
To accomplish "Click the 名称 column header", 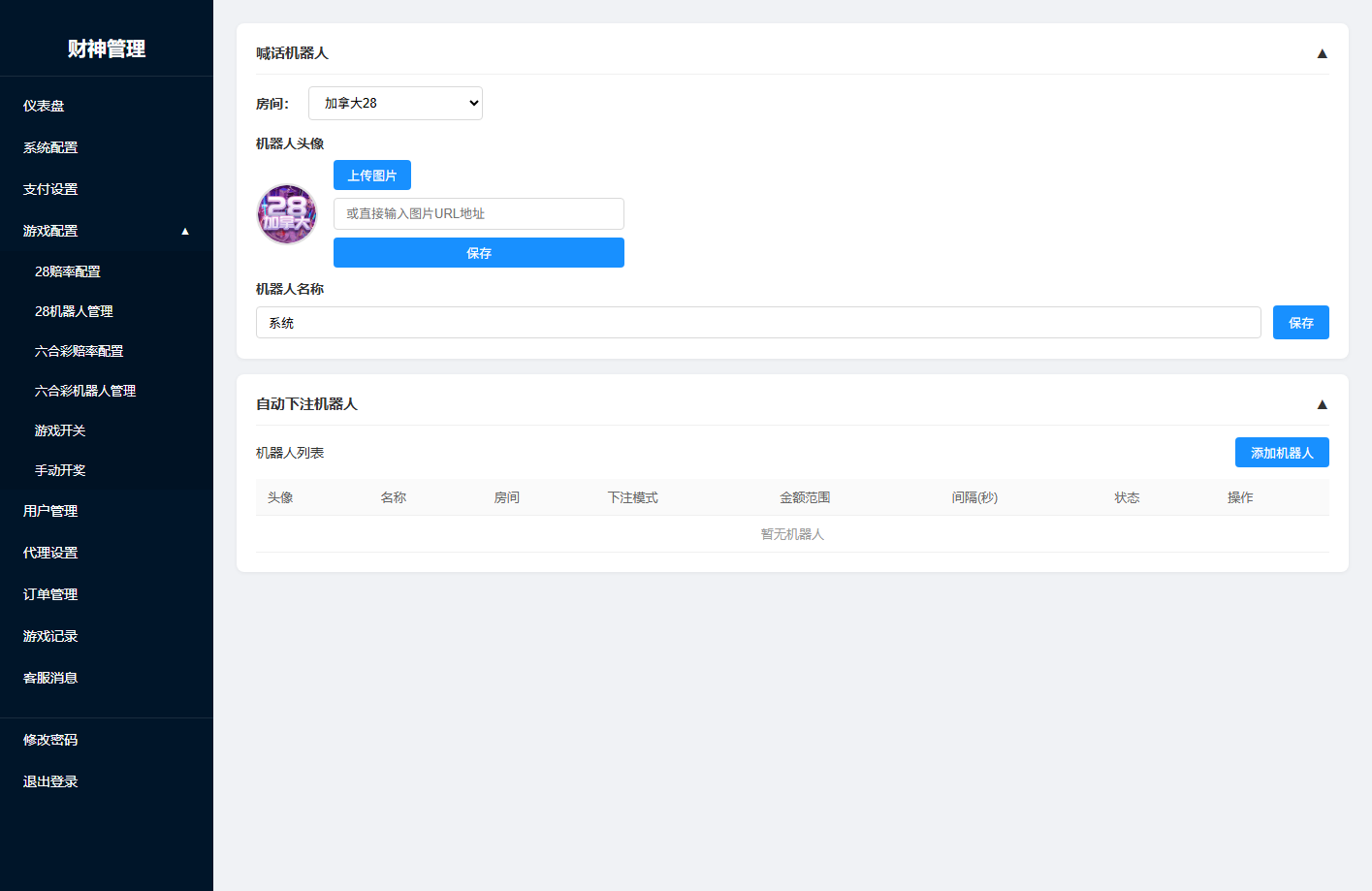I will coord(394,497).
